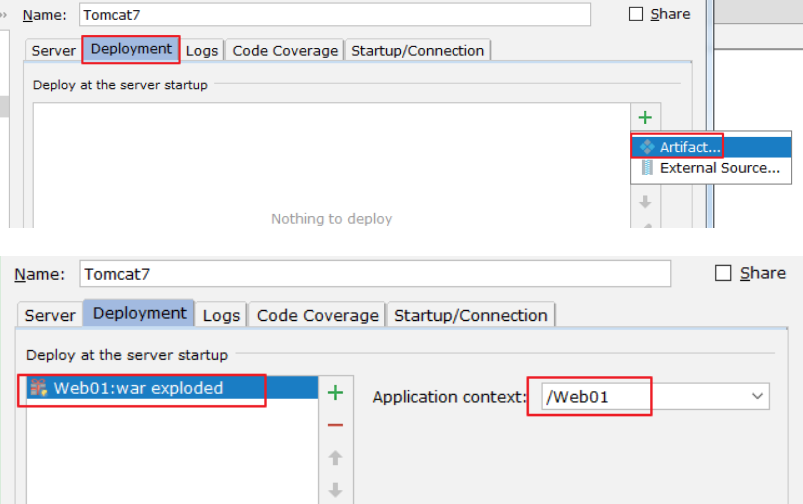
Task: Click the Name field in lower dialog
Action: tap(375, 274)
